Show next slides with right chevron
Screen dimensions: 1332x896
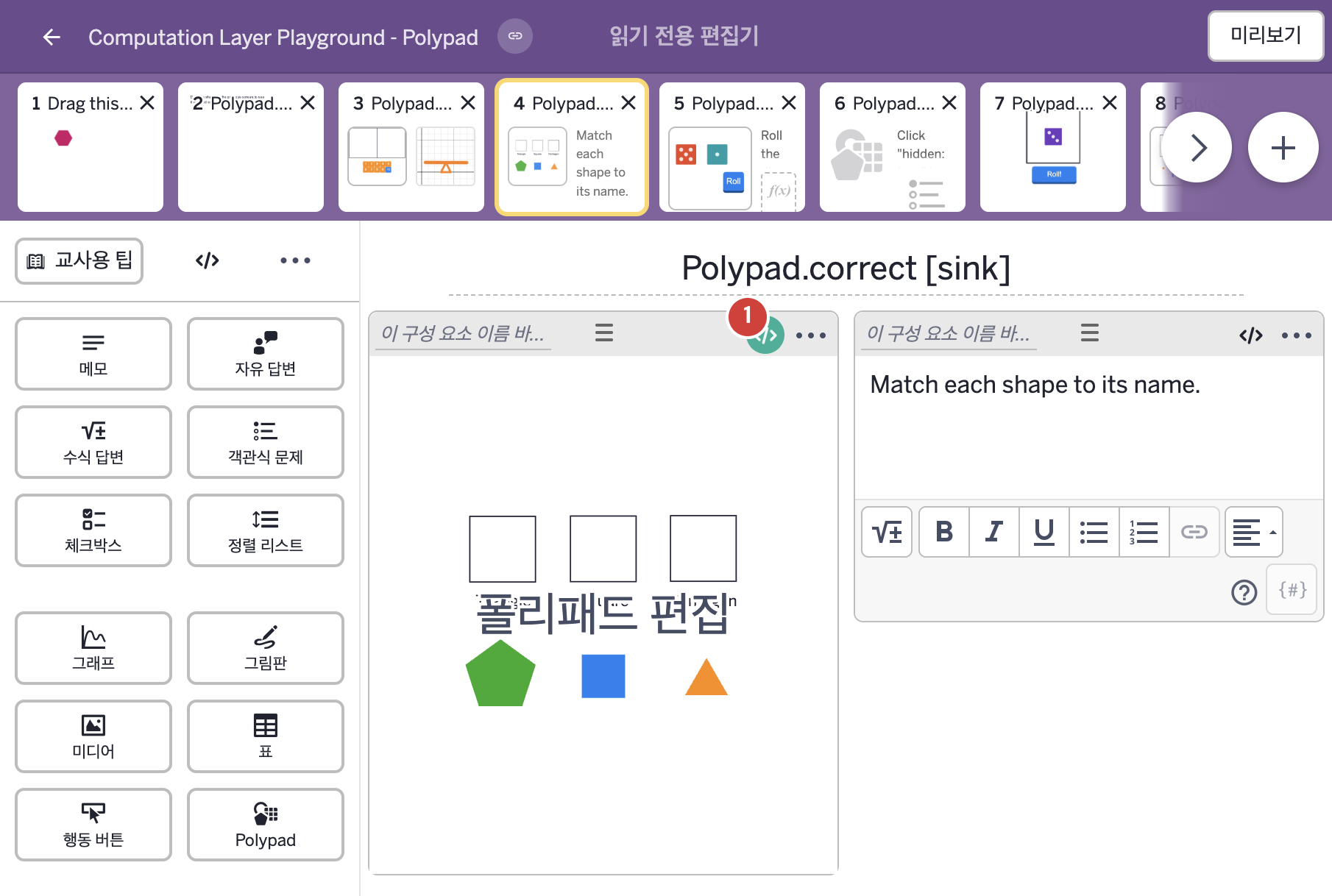(1197, 148)
